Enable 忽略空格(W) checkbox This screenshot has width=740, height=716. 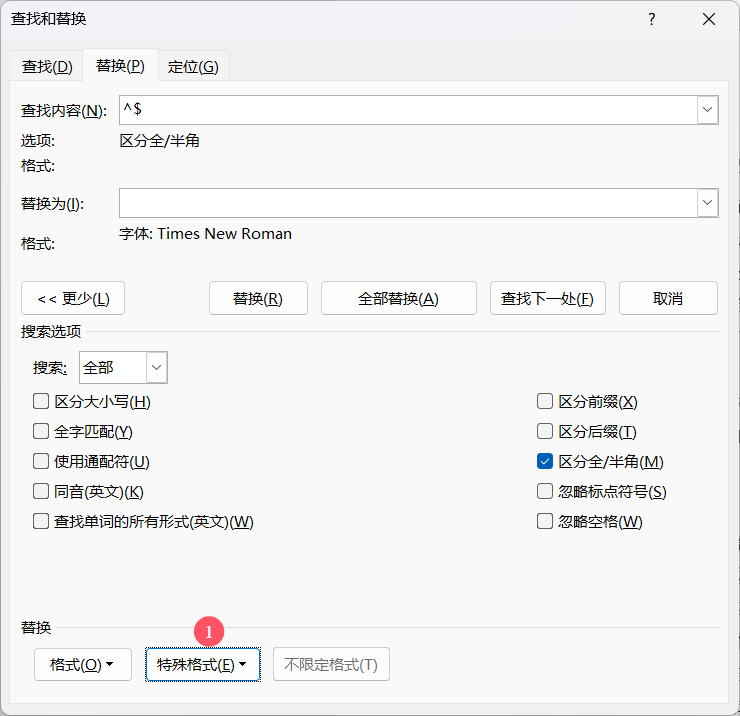tap(545, 522)
